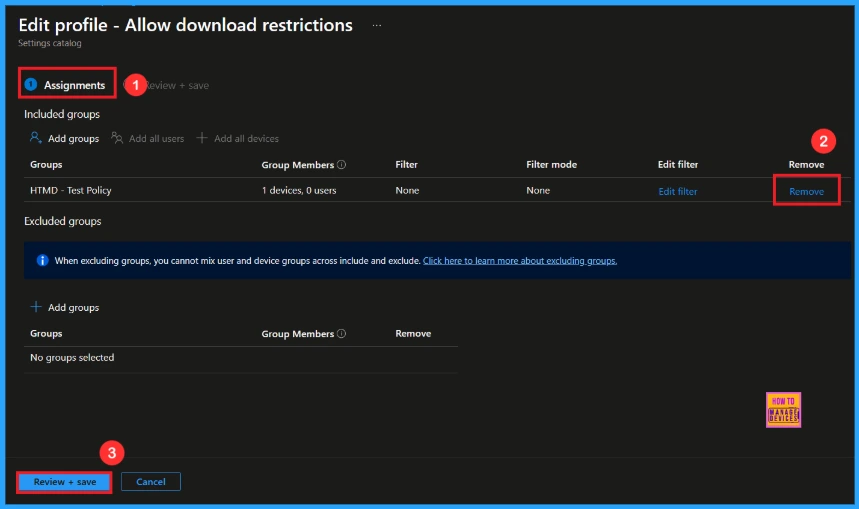Switch to the Review + save step tab
The height and width of the screenshot is (509, 859).
176,85
